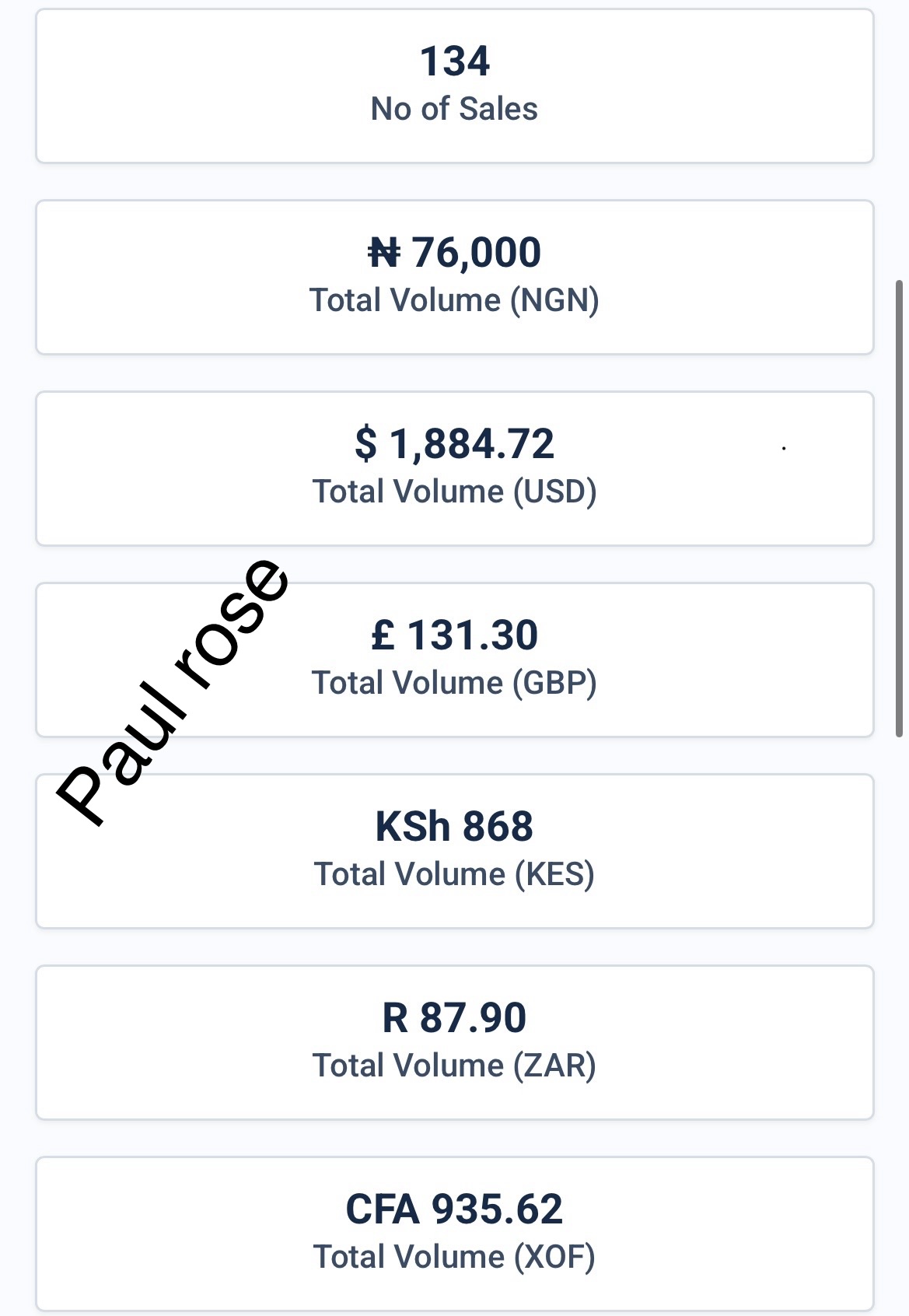Select the Total Volume (ZAR) card
Screen dimensions: 909x1316
(455, 1042)
